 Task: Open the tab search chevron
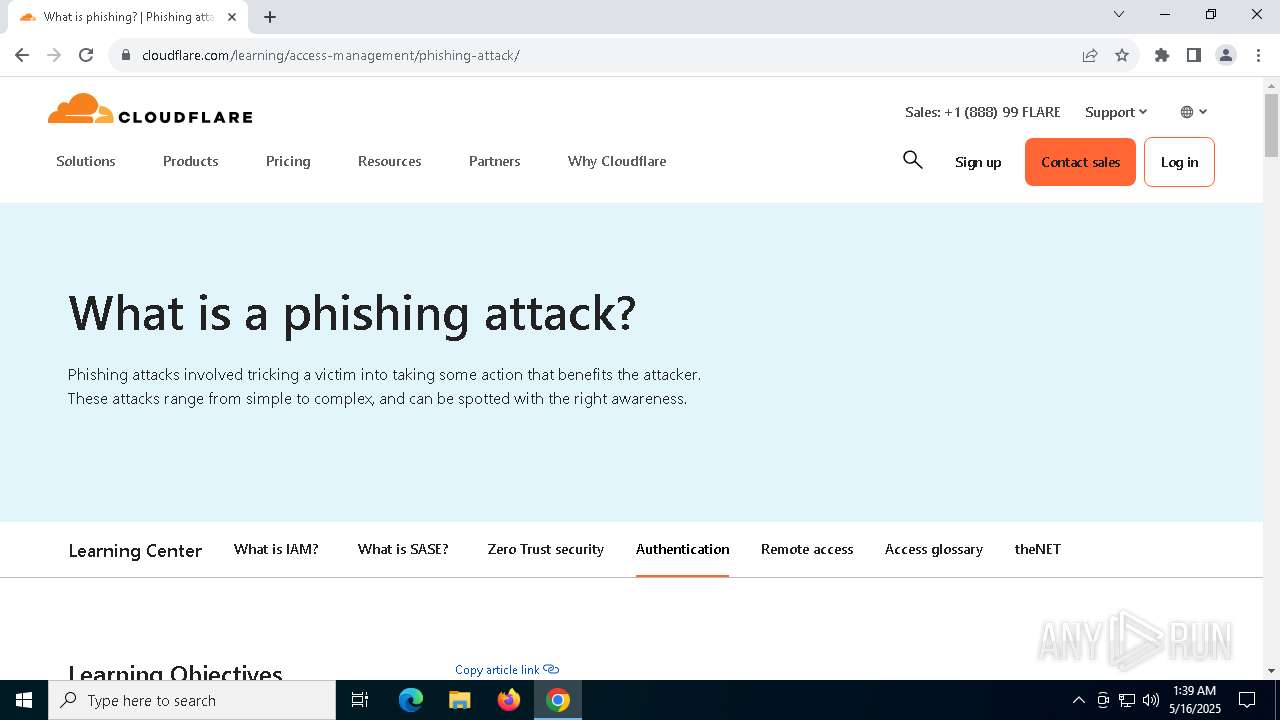point(1119,14)
